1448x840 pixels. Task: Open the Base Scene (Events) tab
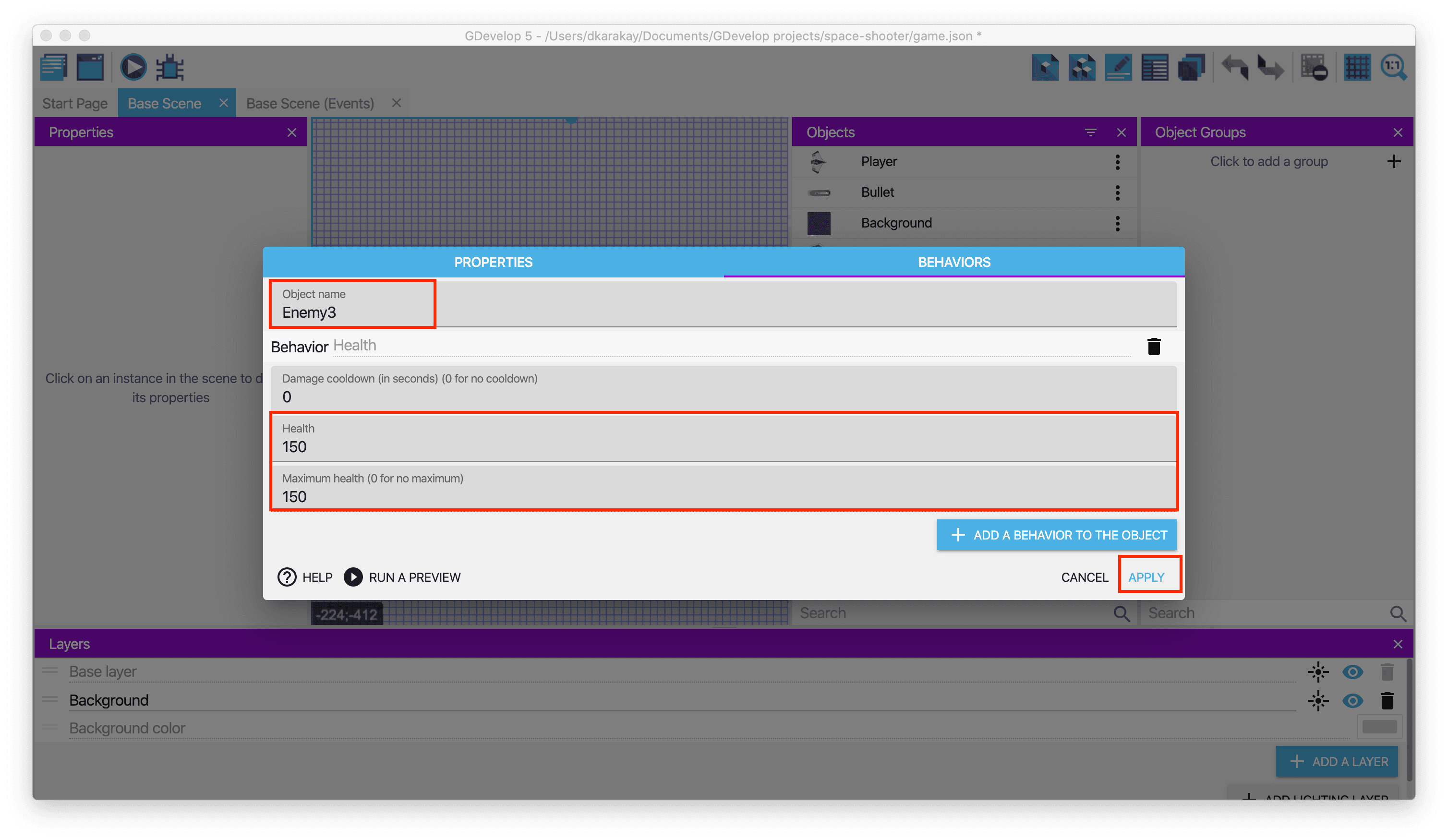[x=310, y=103]
